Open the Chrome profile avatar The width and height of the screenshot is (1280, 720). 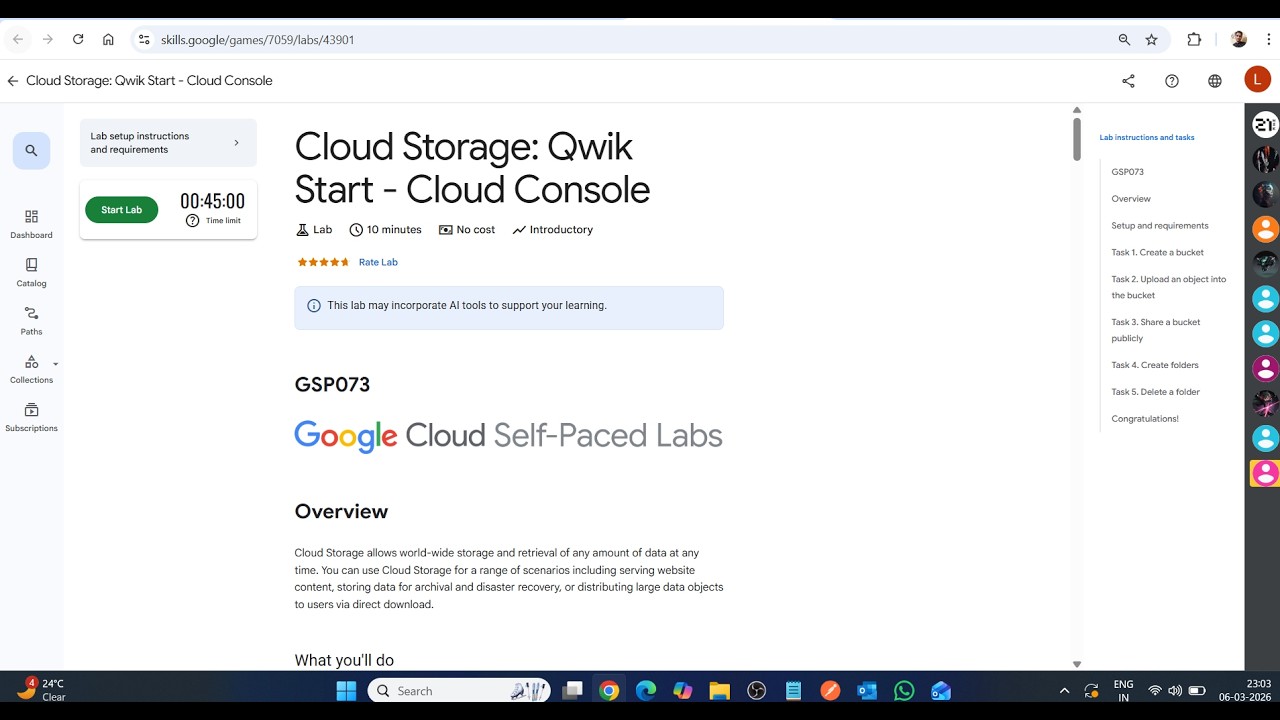pos(1239,40)
